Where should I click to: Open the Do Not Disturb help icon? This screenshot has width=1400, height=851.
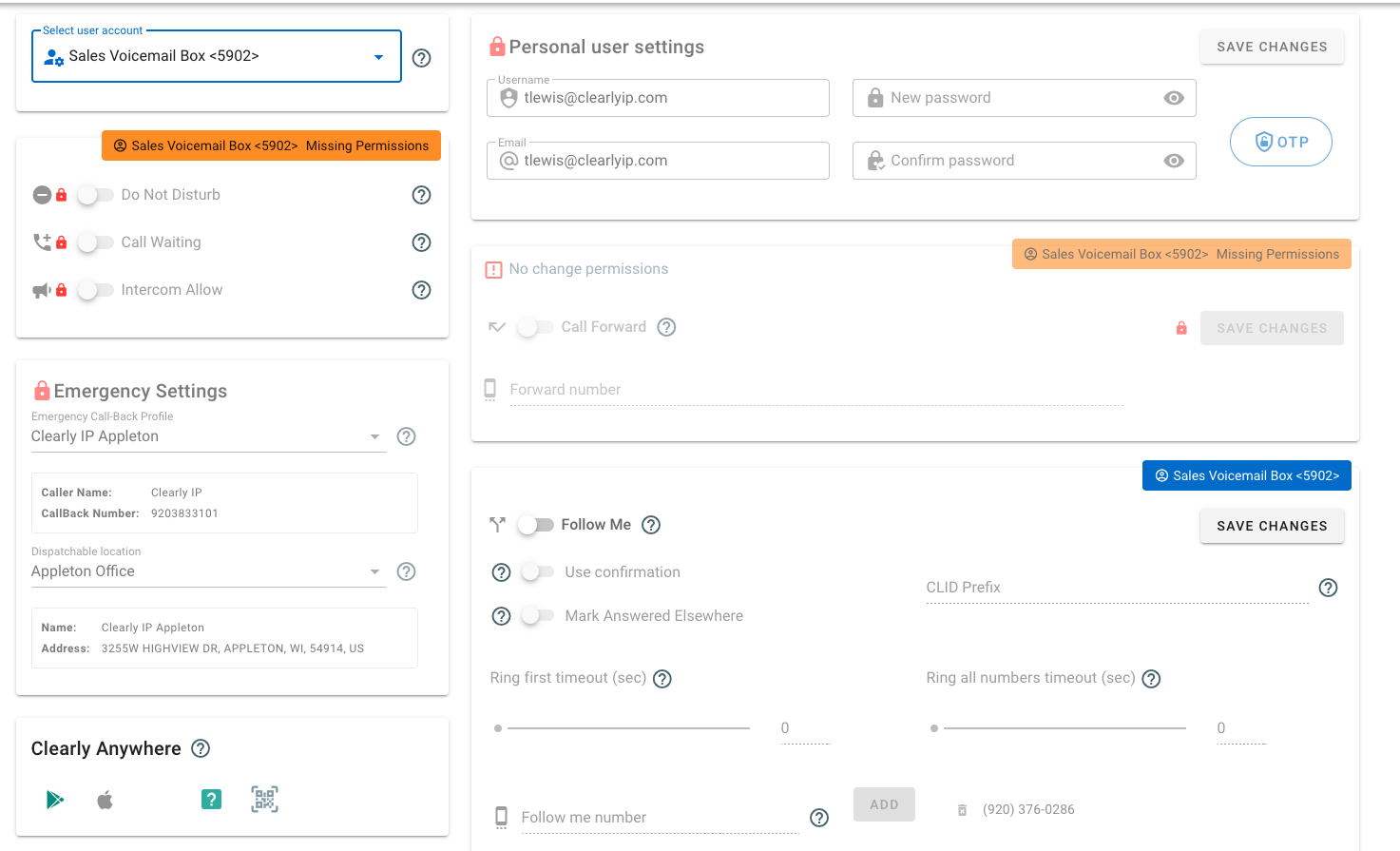click(421, 195)
